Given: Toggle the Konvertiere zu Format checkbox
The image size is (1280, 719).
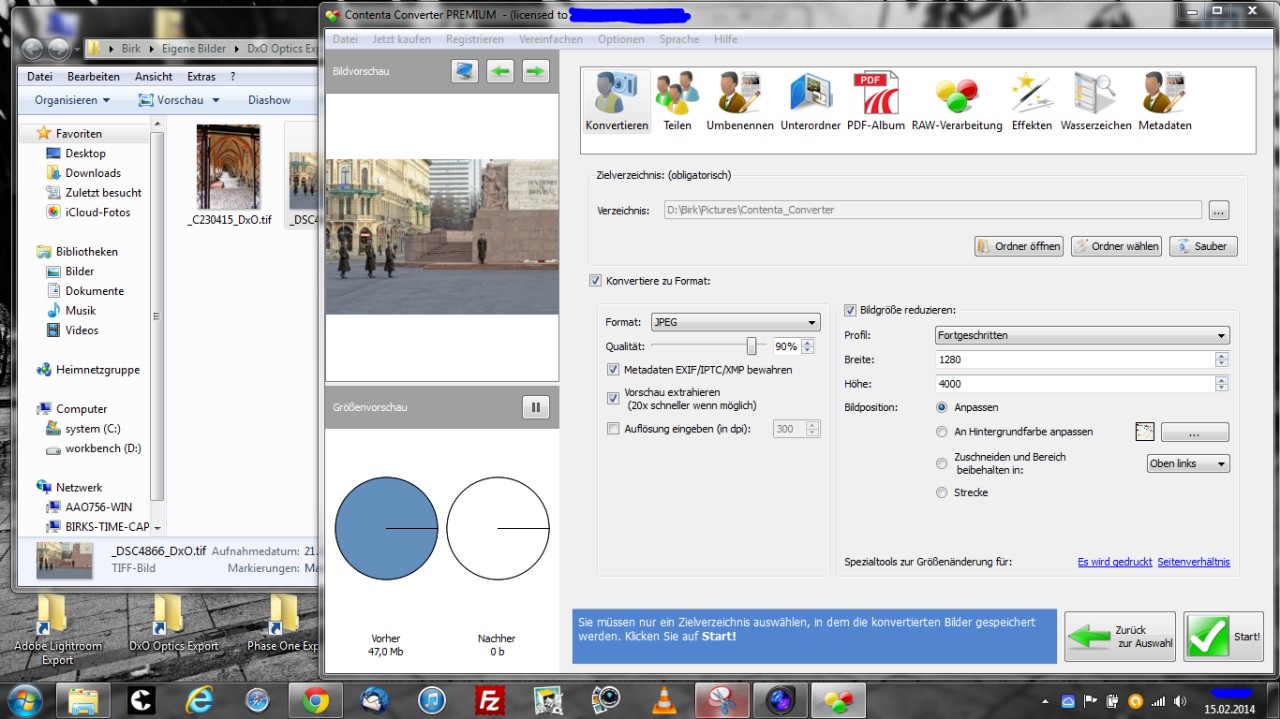Looking at the screenshot, I should pos(596,281).
